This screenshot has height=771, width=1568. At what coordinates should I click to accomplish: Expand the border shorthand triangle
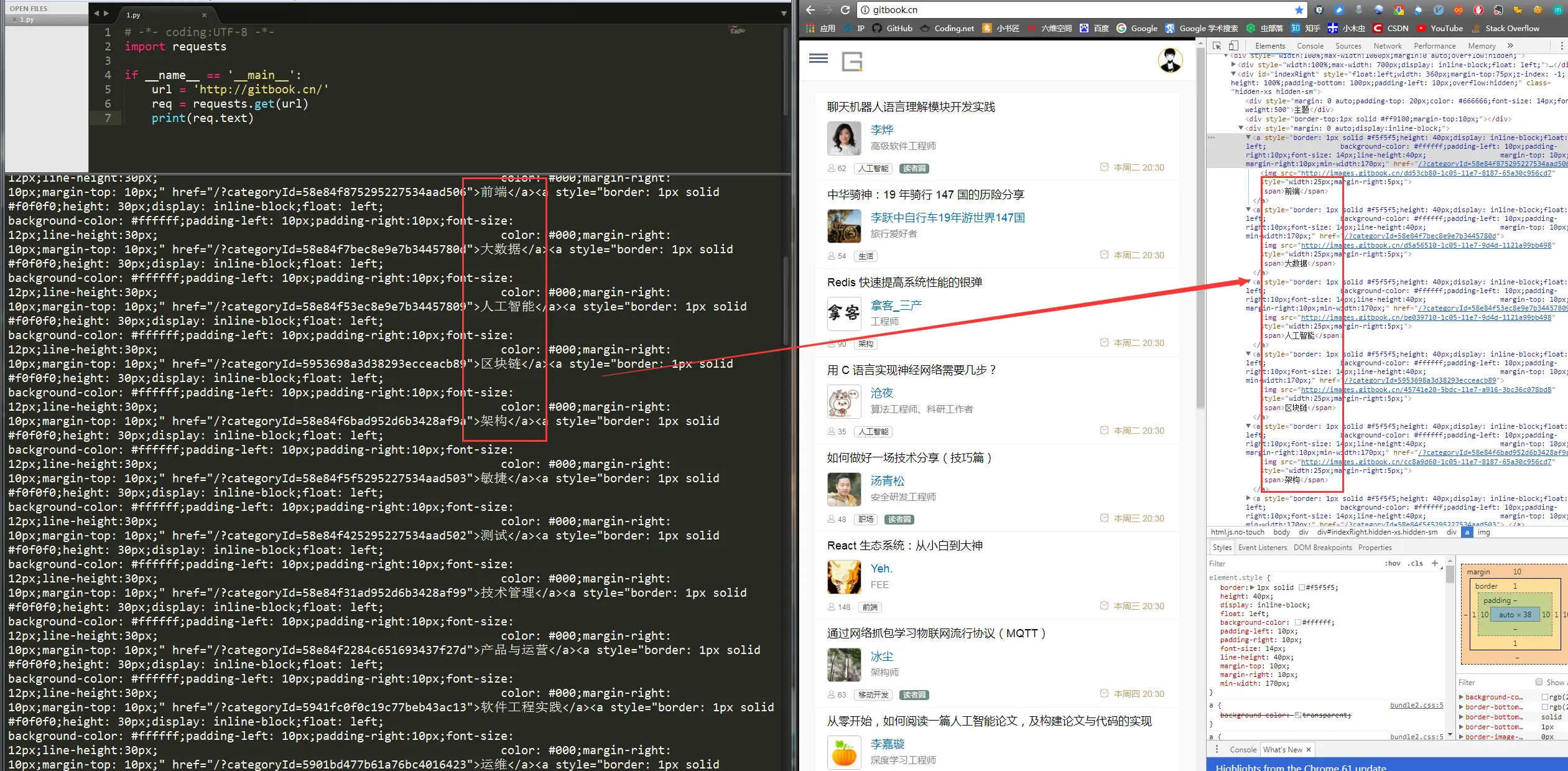tap(1252, 587)
